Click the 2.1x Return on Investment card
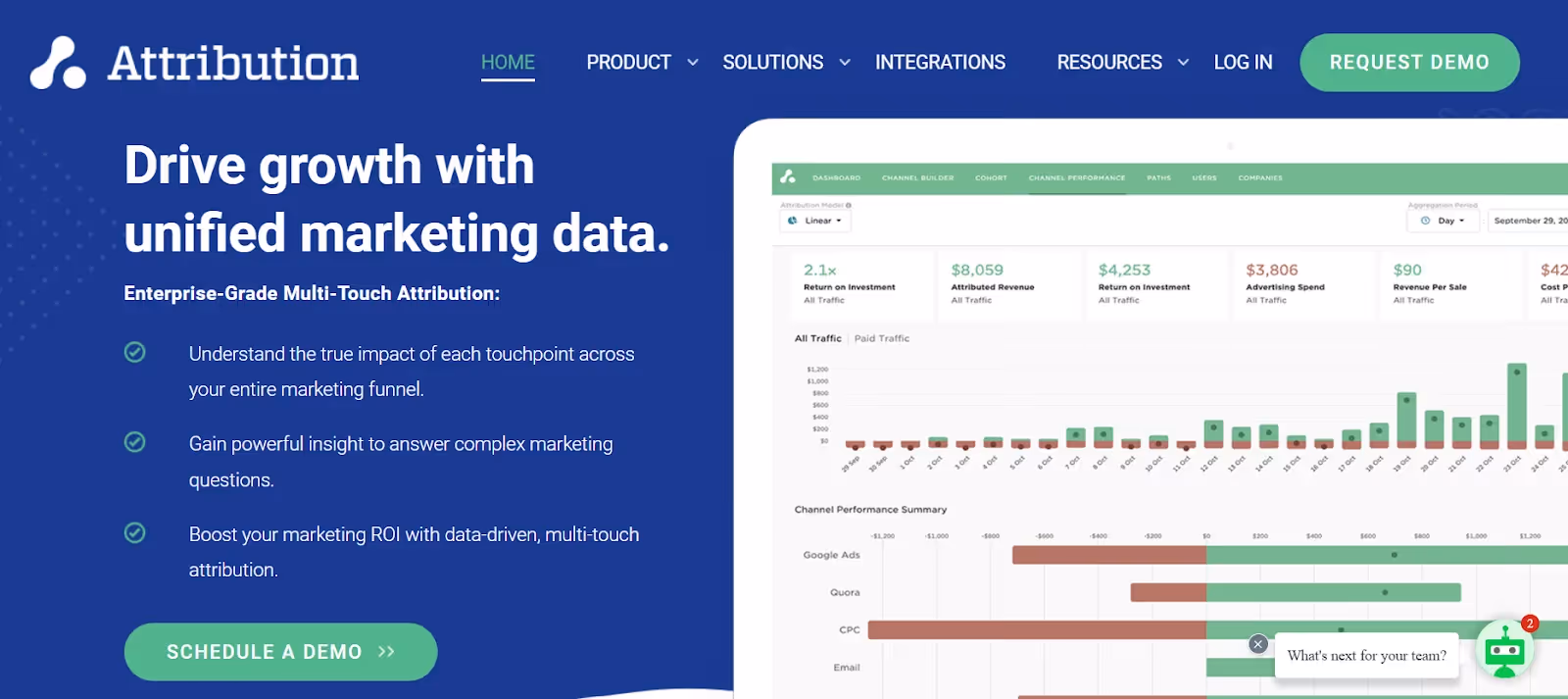Viewport: 1568px width, 699px height. coord(861,284)
